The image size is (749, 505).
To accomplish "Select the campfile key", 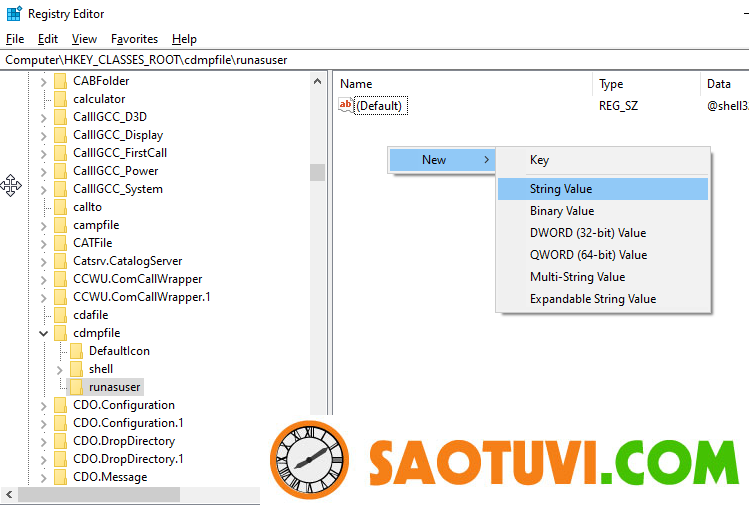I will (x=96, y=225).
